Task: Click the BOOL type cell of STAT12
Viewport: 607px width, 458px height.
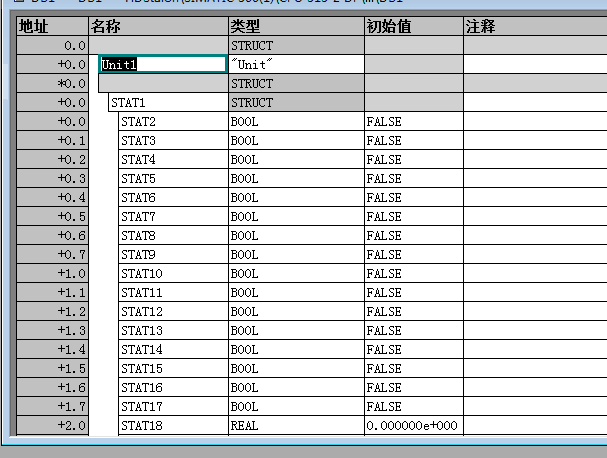Action: tap(297, 311)
